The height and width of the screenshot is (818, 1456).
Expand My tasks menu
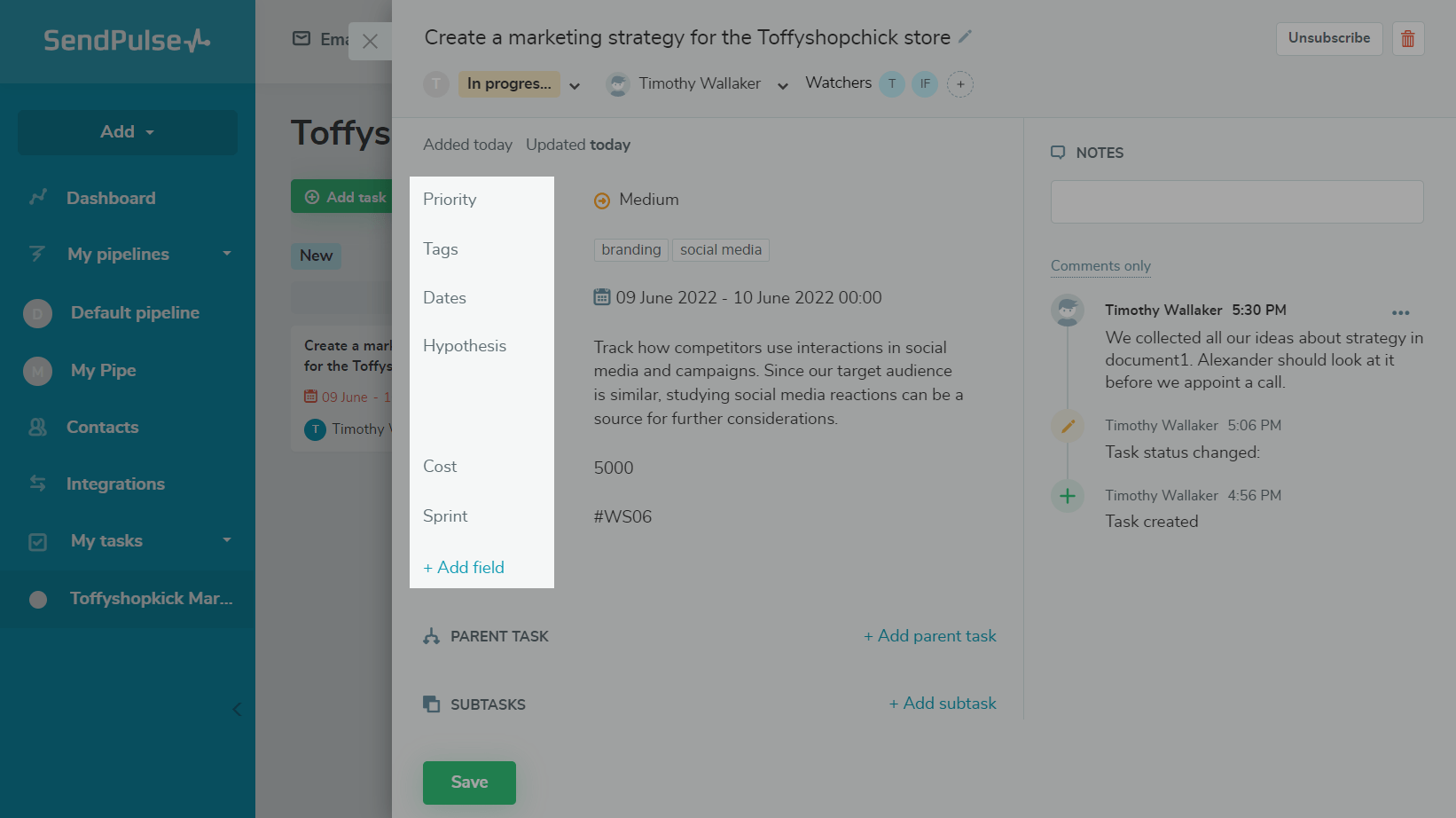click(x=227, y=540)
